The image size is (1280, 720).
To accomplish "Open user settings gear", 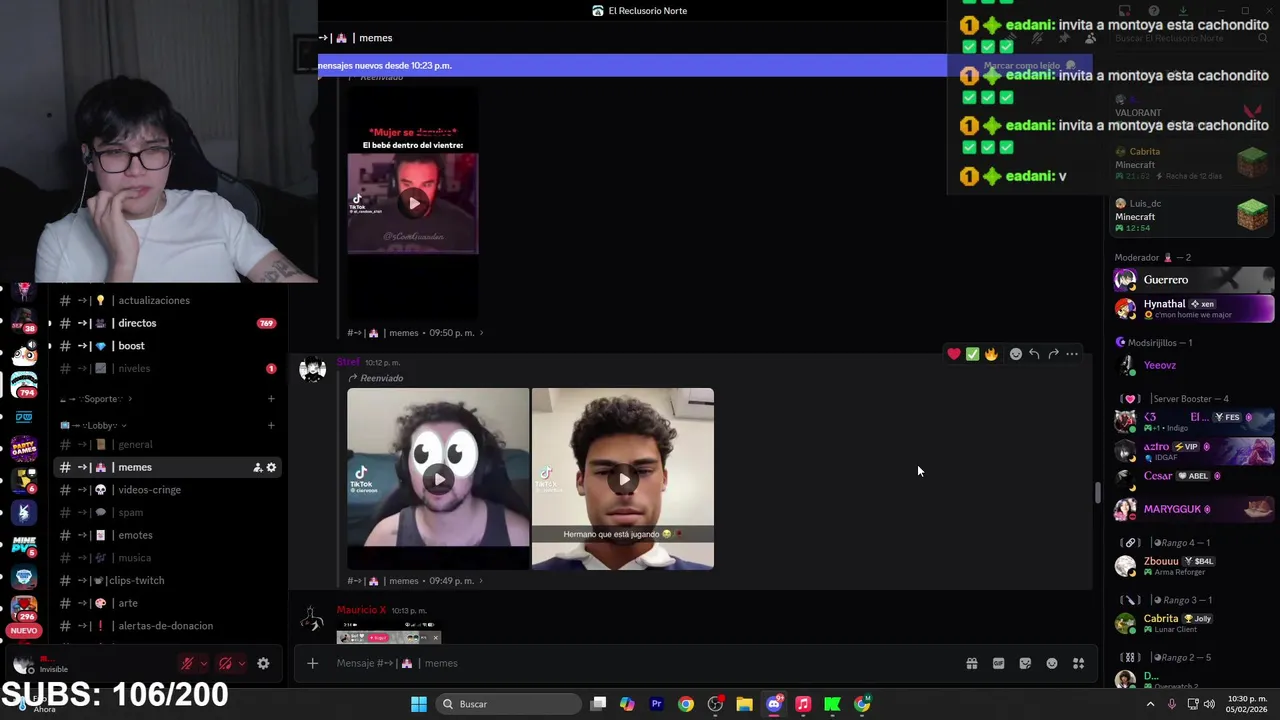I will 263,663.
